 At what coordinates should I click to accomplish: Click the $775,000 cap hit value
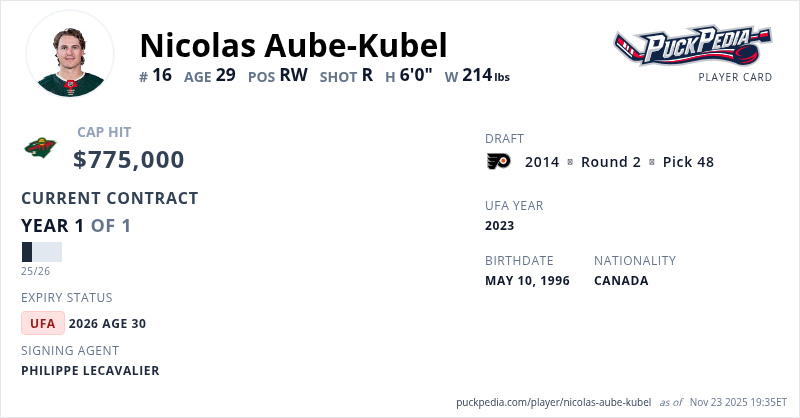pyautogui.click(x=129, y=159)
